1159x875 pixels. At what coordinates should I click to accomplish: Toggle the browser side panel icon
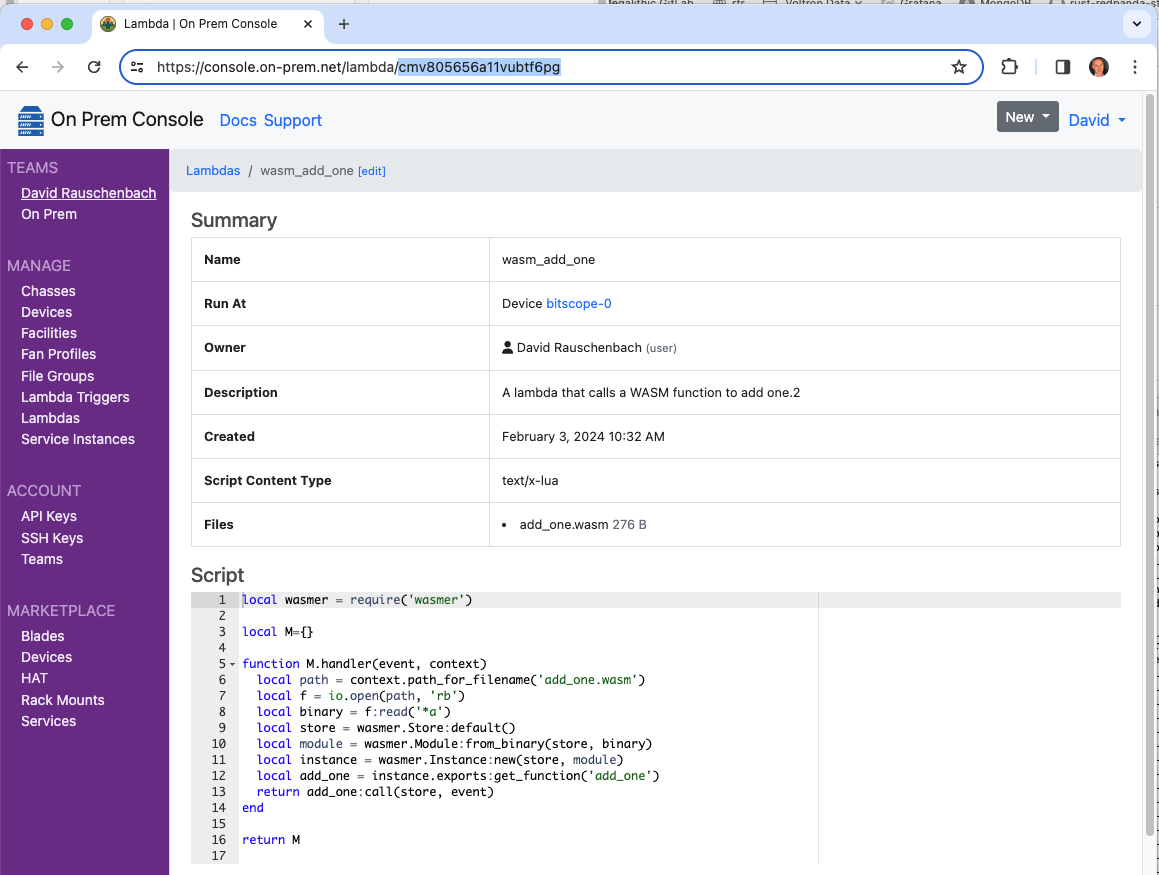tap(1062, 67)
